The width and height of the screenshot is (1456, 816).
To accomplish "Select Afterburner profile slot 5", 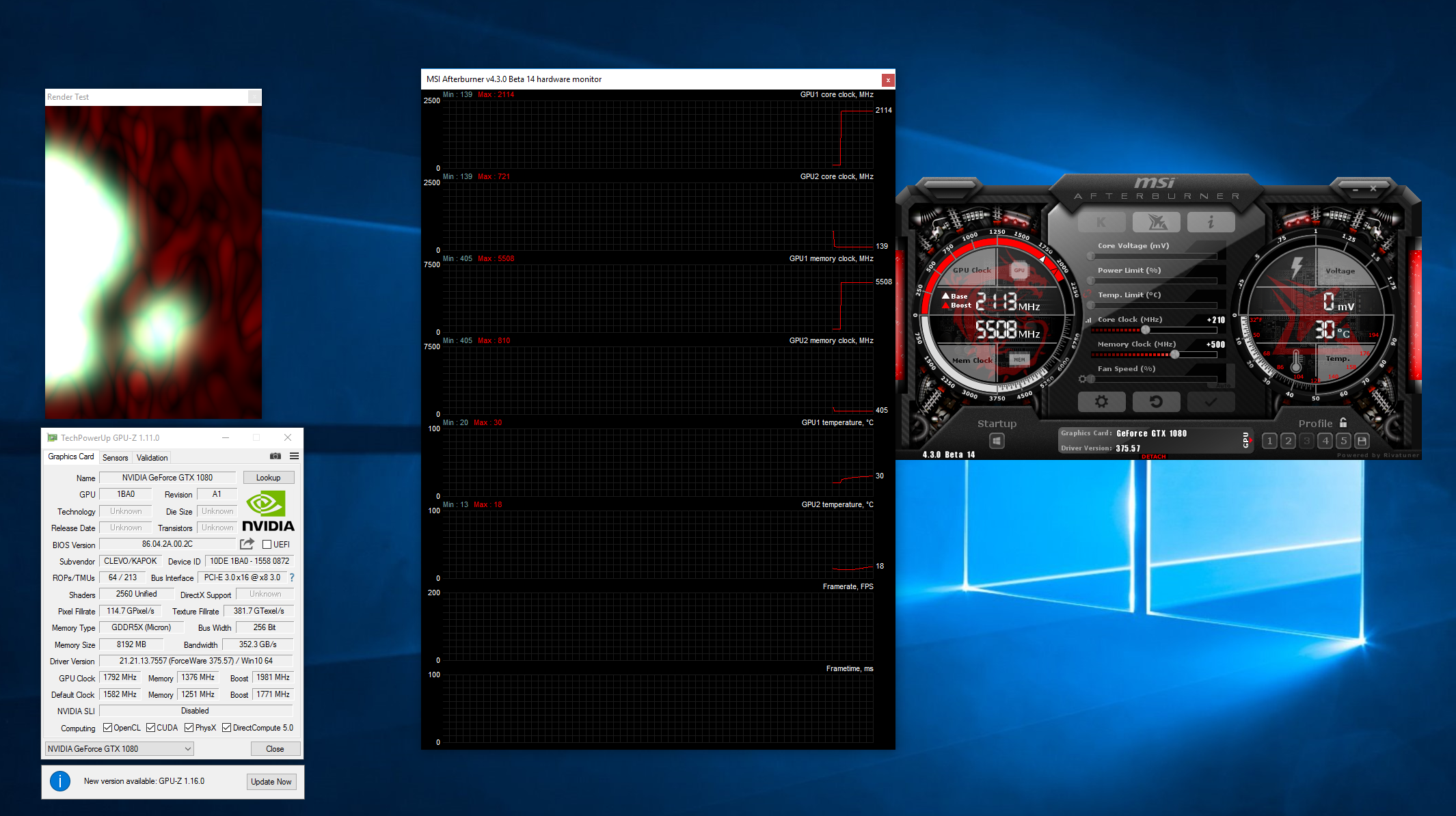I will point(1343,441).
